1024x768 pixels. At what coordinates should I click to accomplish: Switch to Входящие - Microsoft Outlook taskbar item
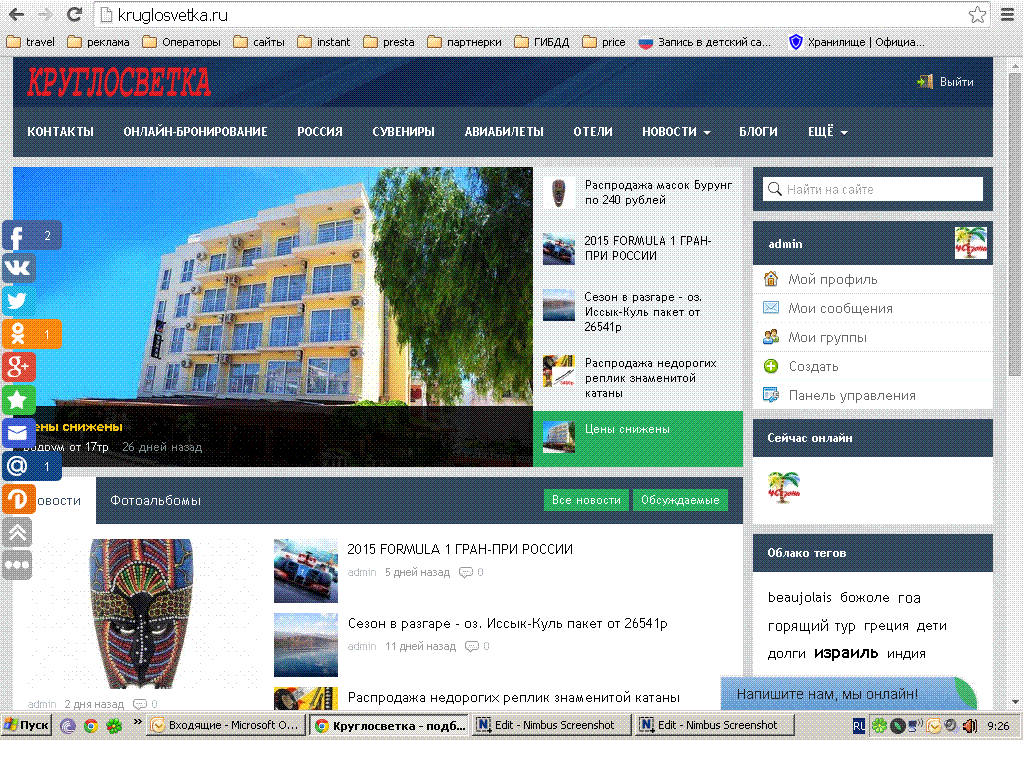[x=227, y=725]
